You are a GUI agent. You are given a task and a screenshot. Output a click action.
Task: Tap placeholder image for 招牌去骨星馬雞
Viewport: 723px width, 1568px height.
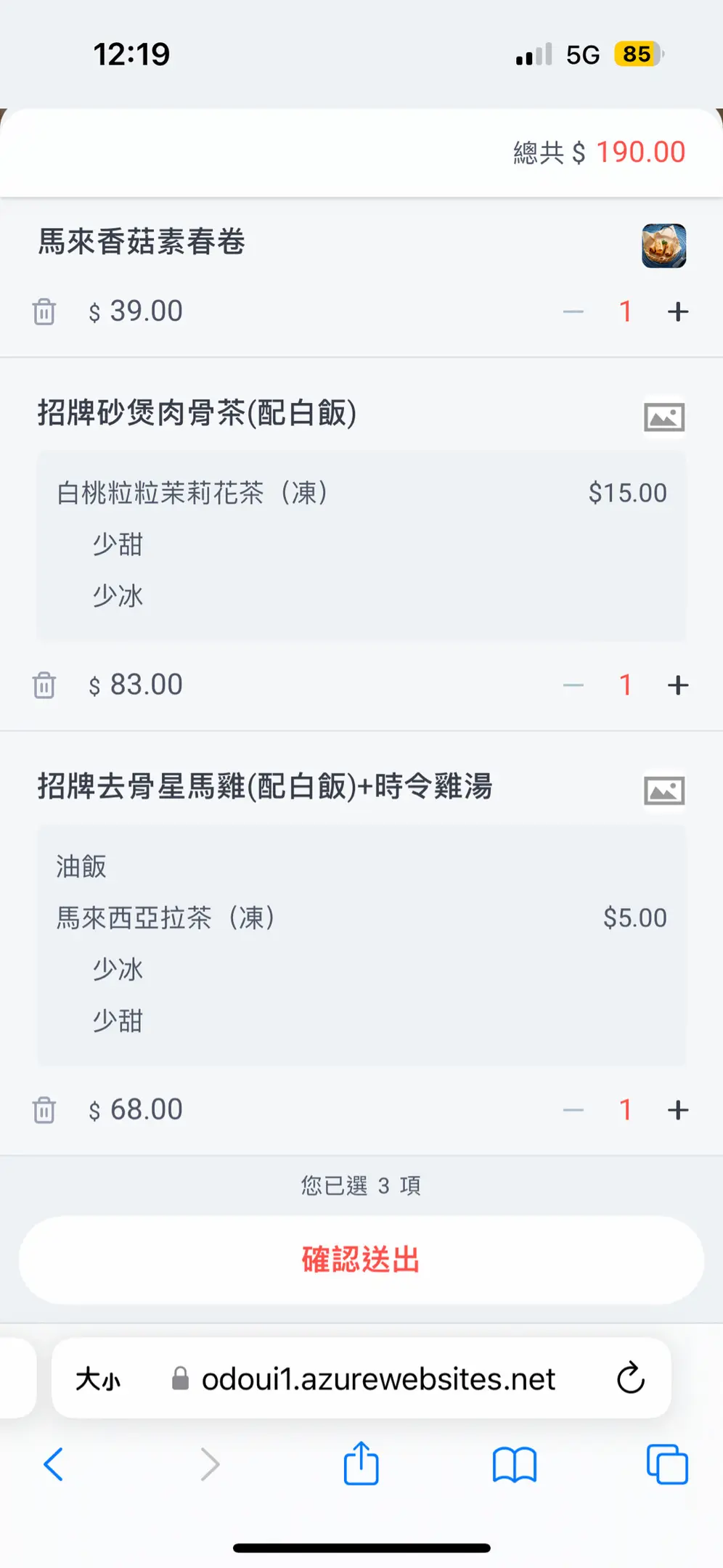click(663, 791)
